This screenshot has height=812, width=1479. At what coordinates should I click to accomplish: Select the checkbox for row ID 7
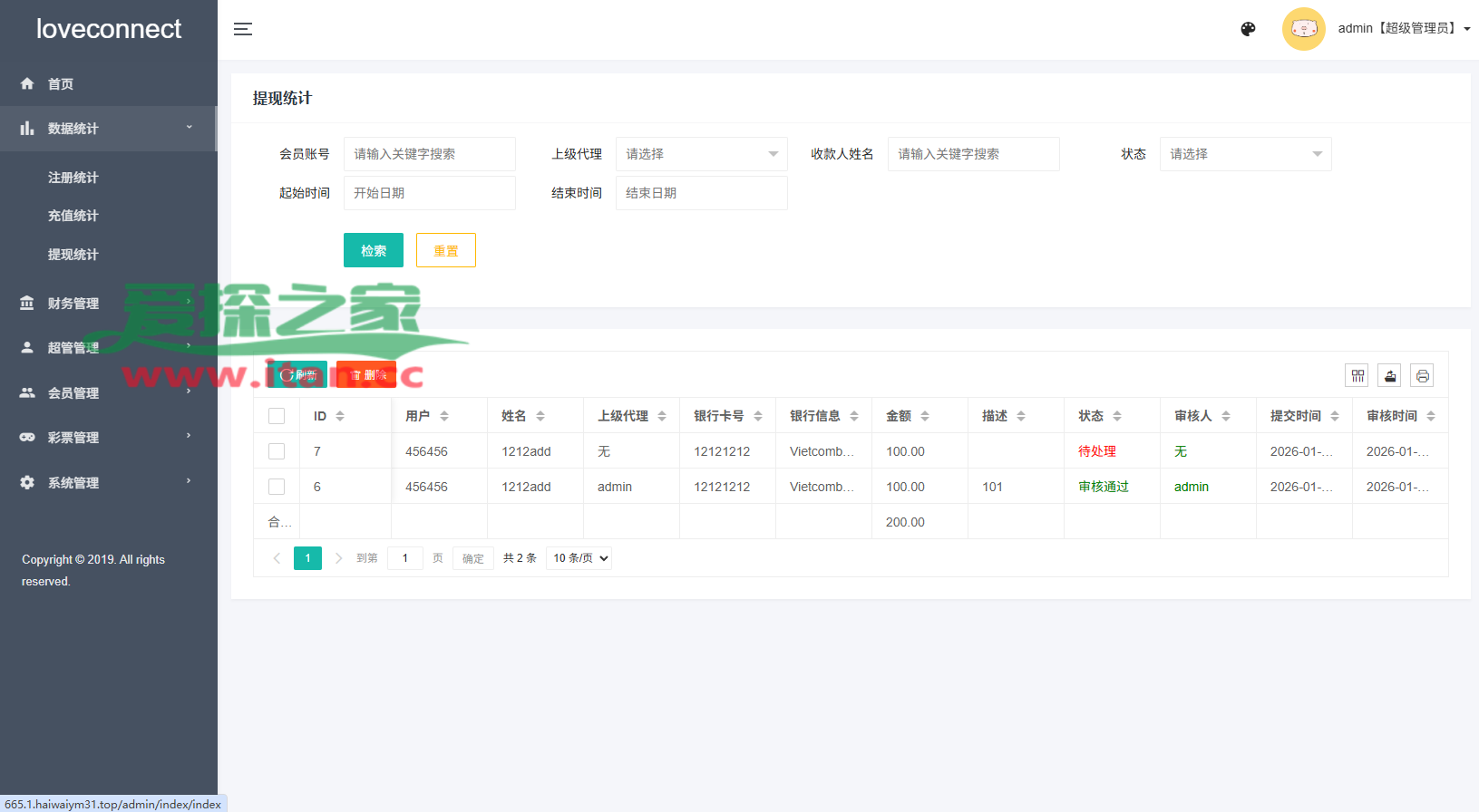coord(277,451)
